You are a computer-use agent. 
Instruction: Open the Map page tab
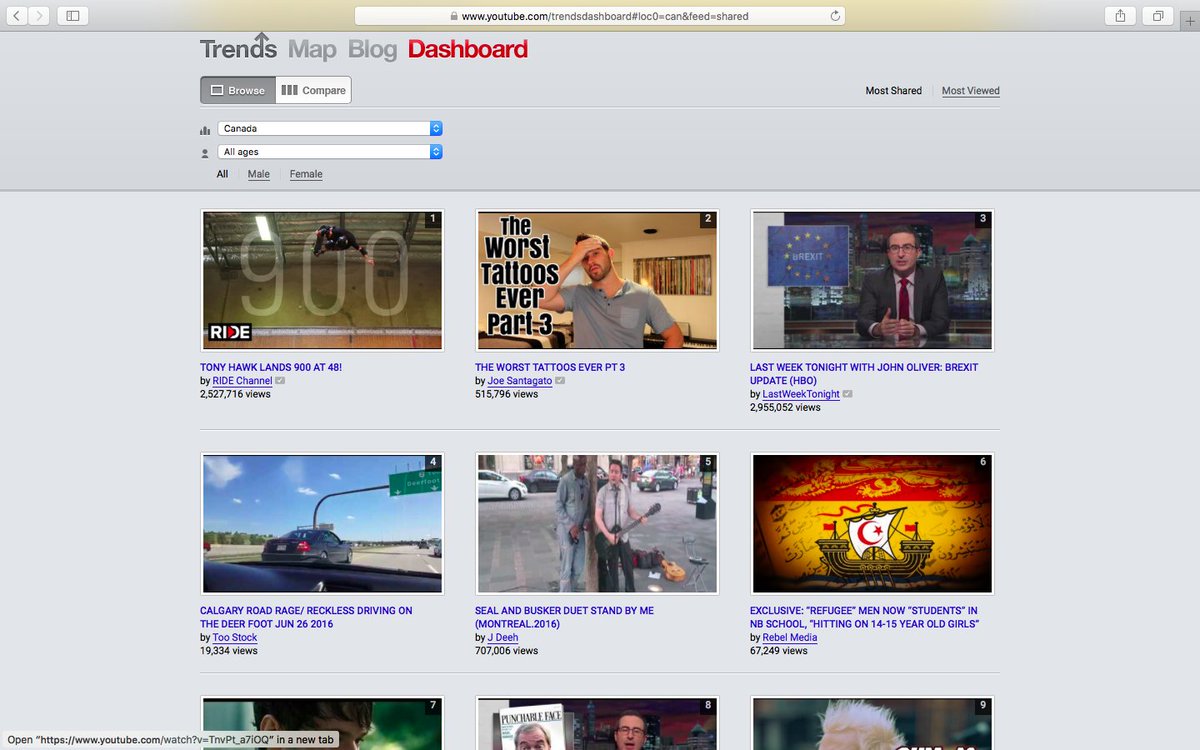[x=312, y=49]
